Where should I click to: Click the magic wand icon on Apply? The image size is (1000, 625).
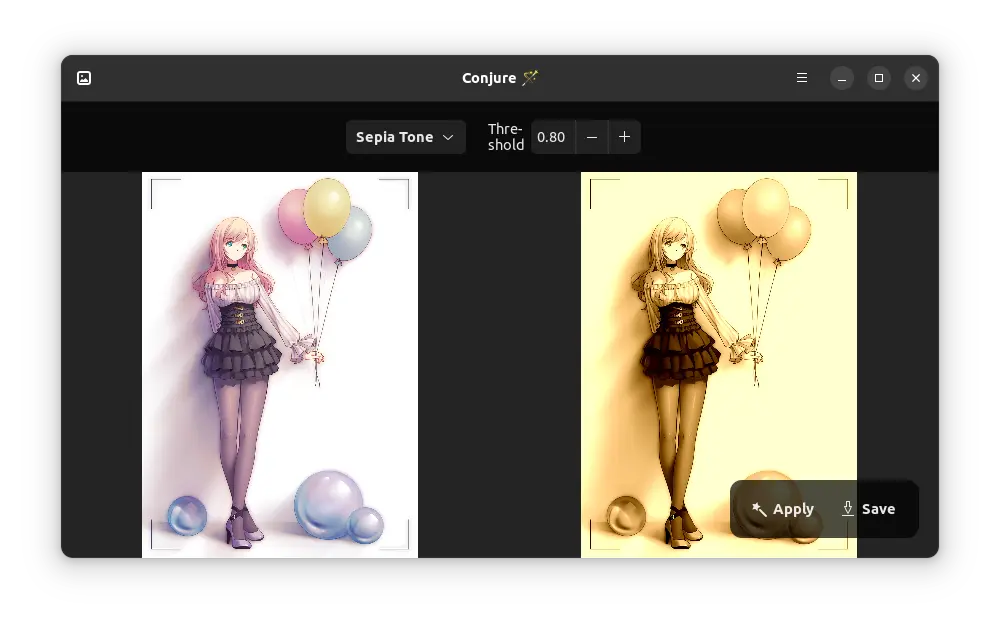tap(760, 509)
